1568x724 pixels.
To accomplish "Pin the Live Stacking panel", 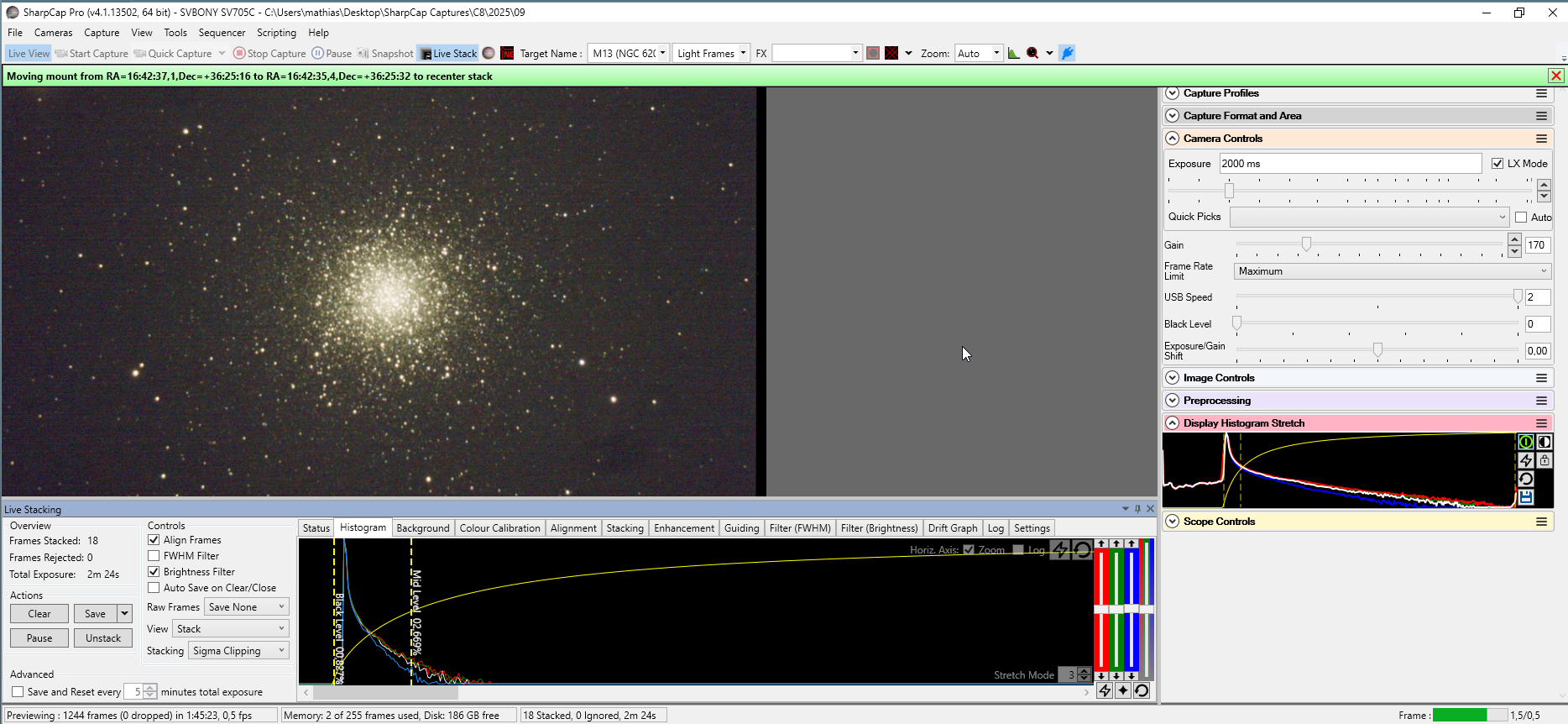I will 1137,509.
